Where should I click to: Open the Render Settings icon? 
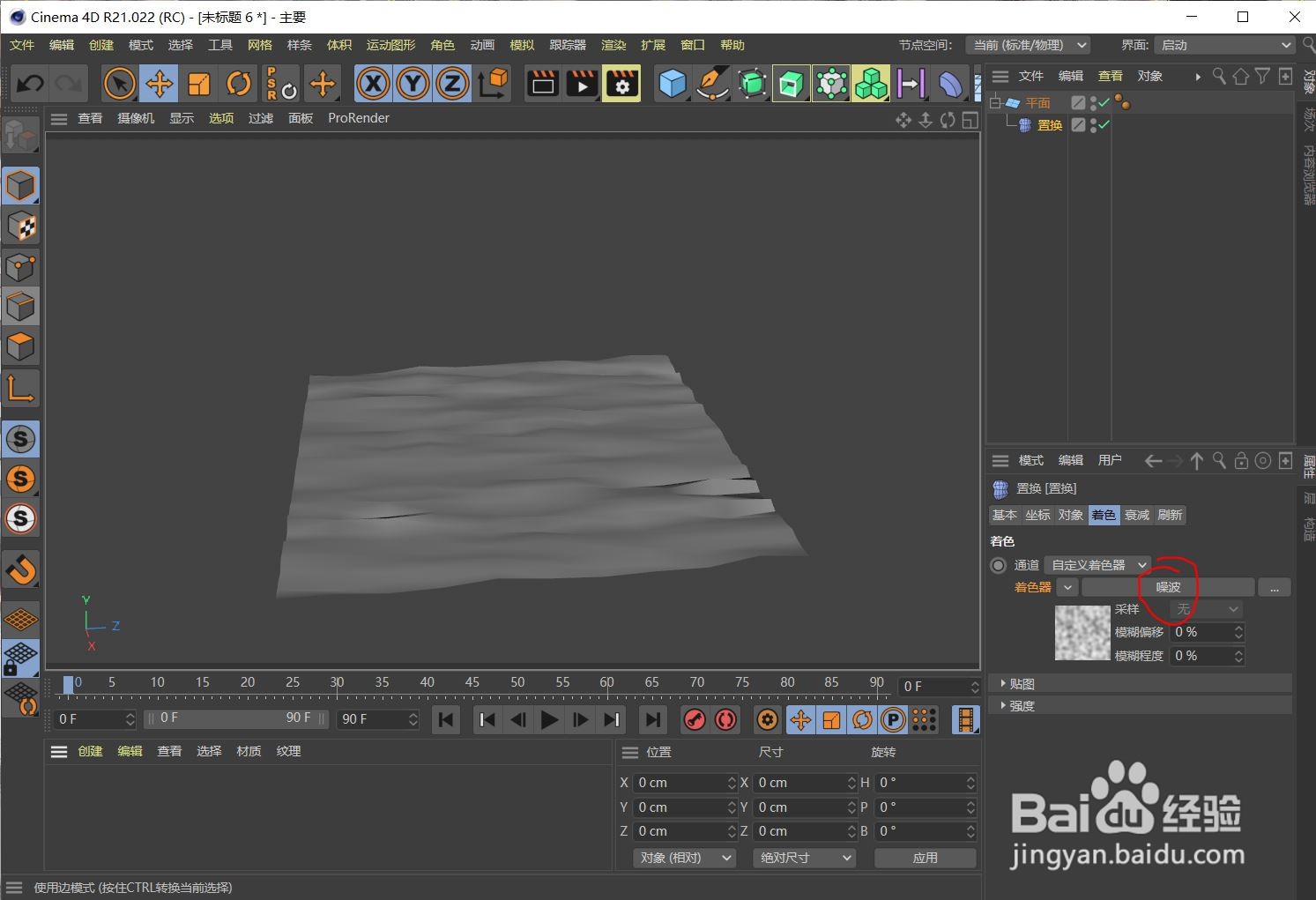[x=621, y=83]
